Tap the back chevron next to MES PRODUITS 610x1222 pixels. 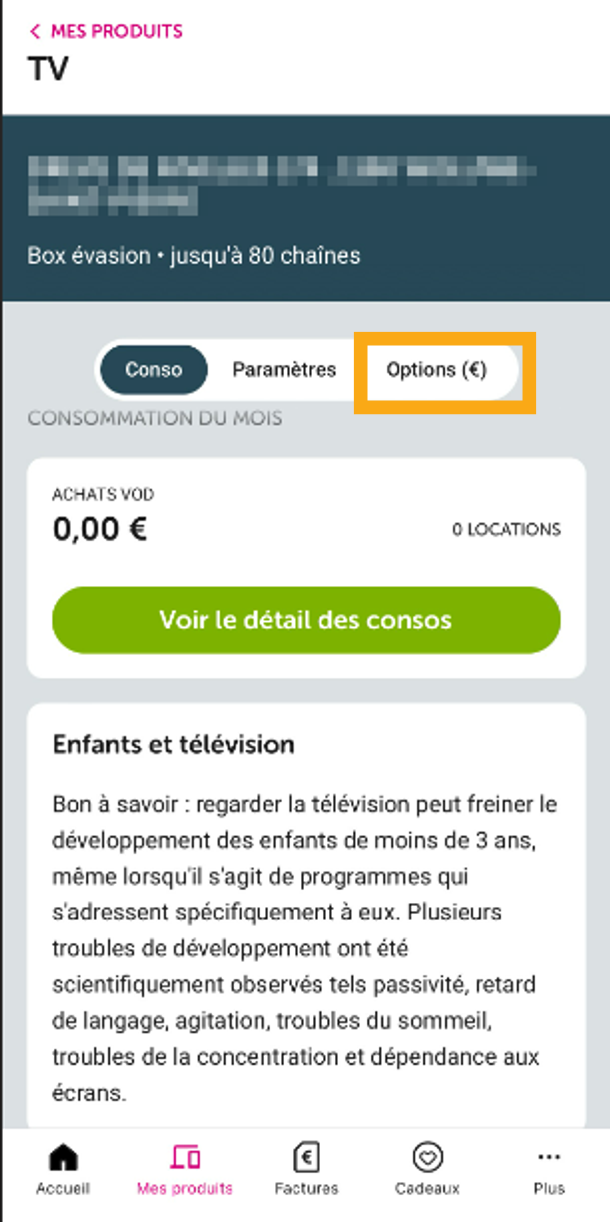36,32
